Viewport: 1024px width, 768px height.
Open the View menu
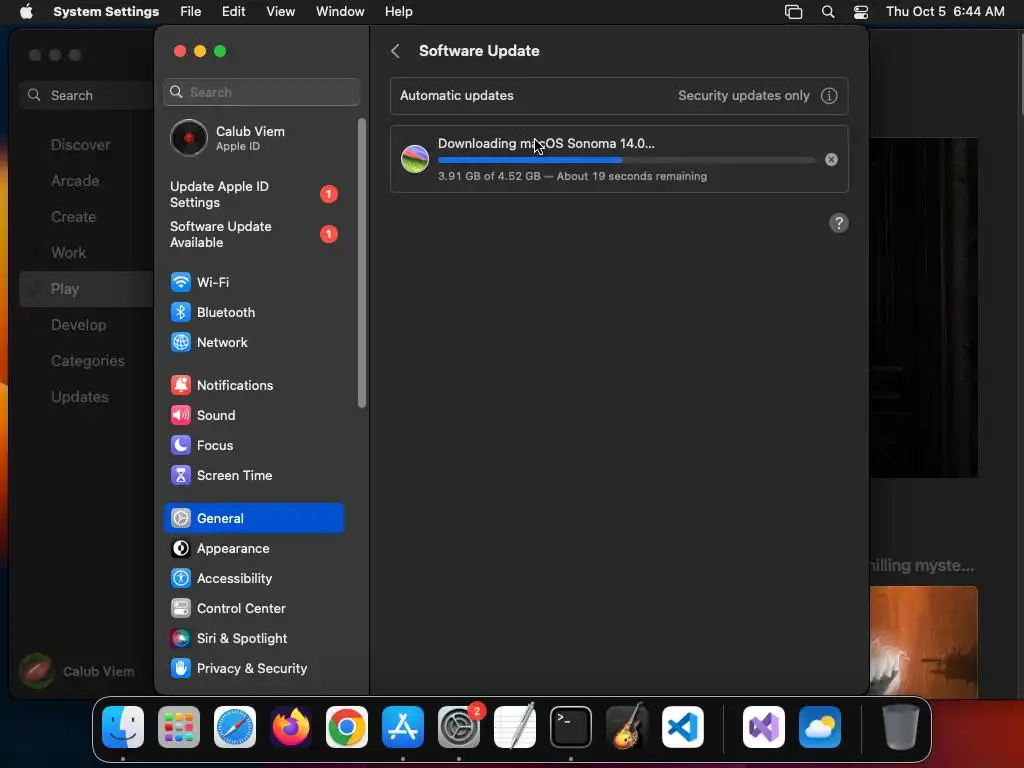[x=280, y=12]
